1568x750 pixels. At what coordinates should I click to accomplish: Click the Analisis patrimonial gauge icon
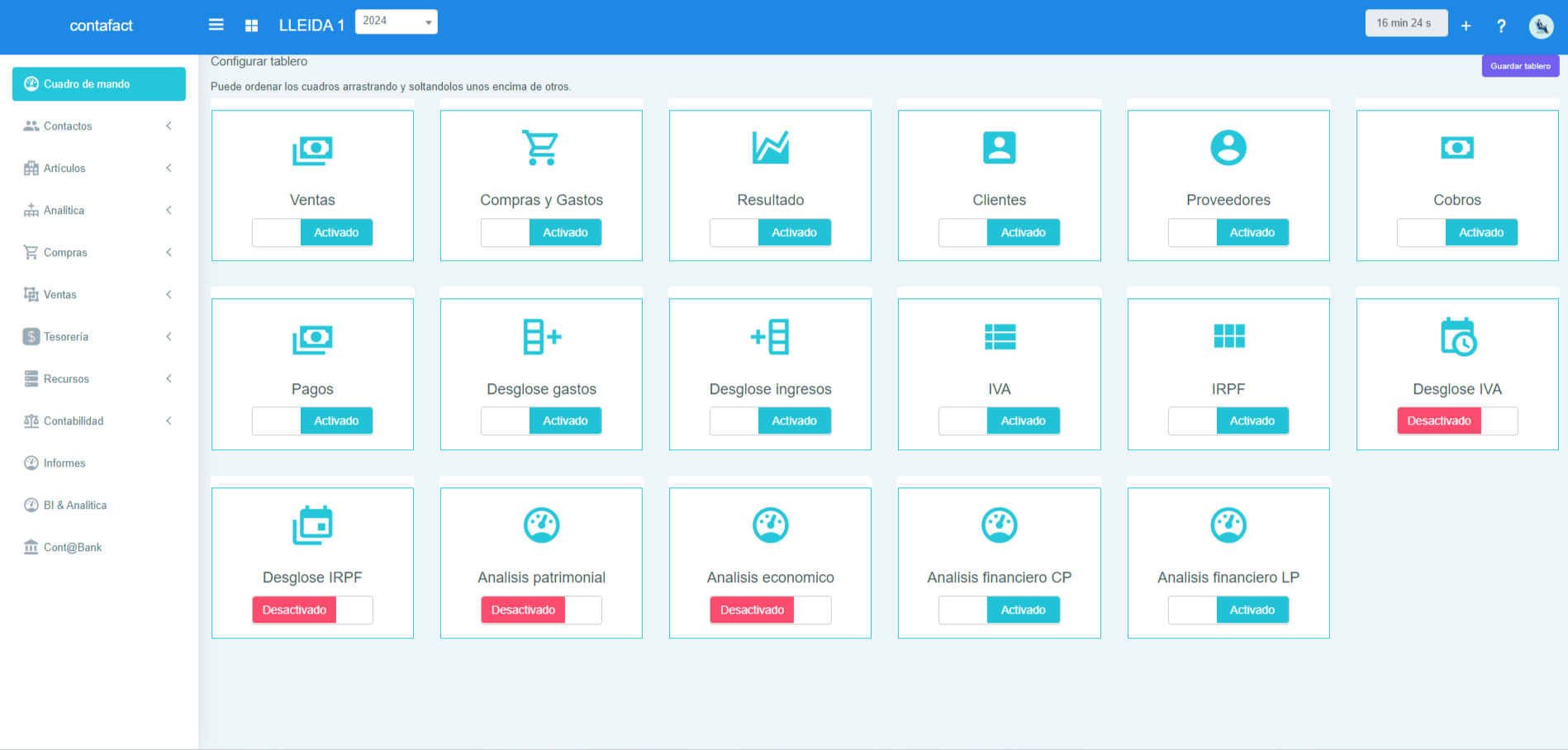click(x=541, y=525)
